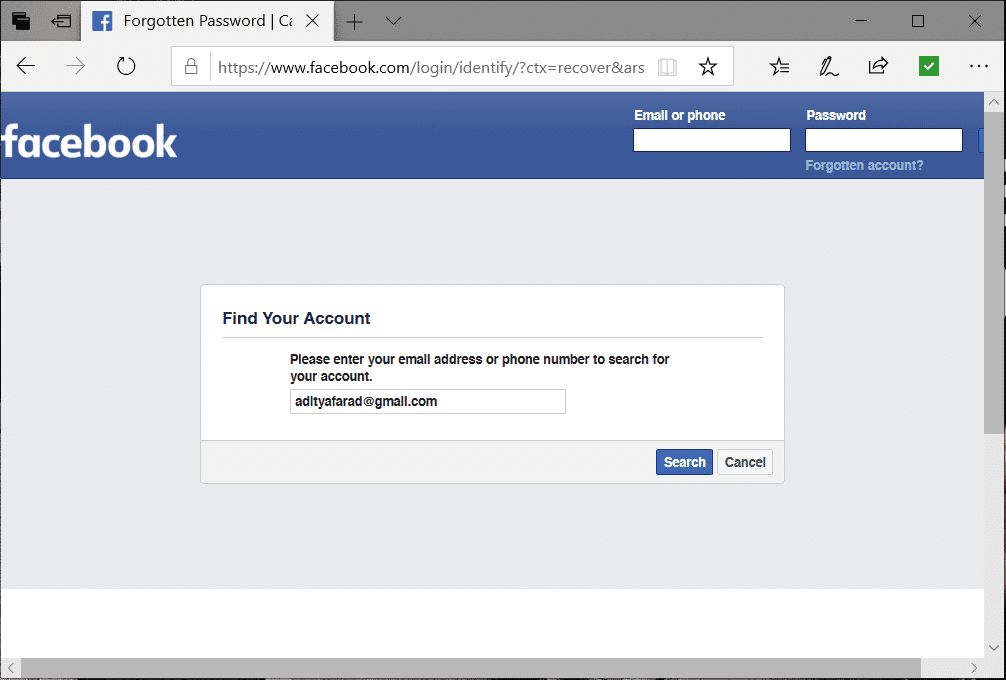Expand the tab preview chevron
1006x680 pixels.
(393, 21)
